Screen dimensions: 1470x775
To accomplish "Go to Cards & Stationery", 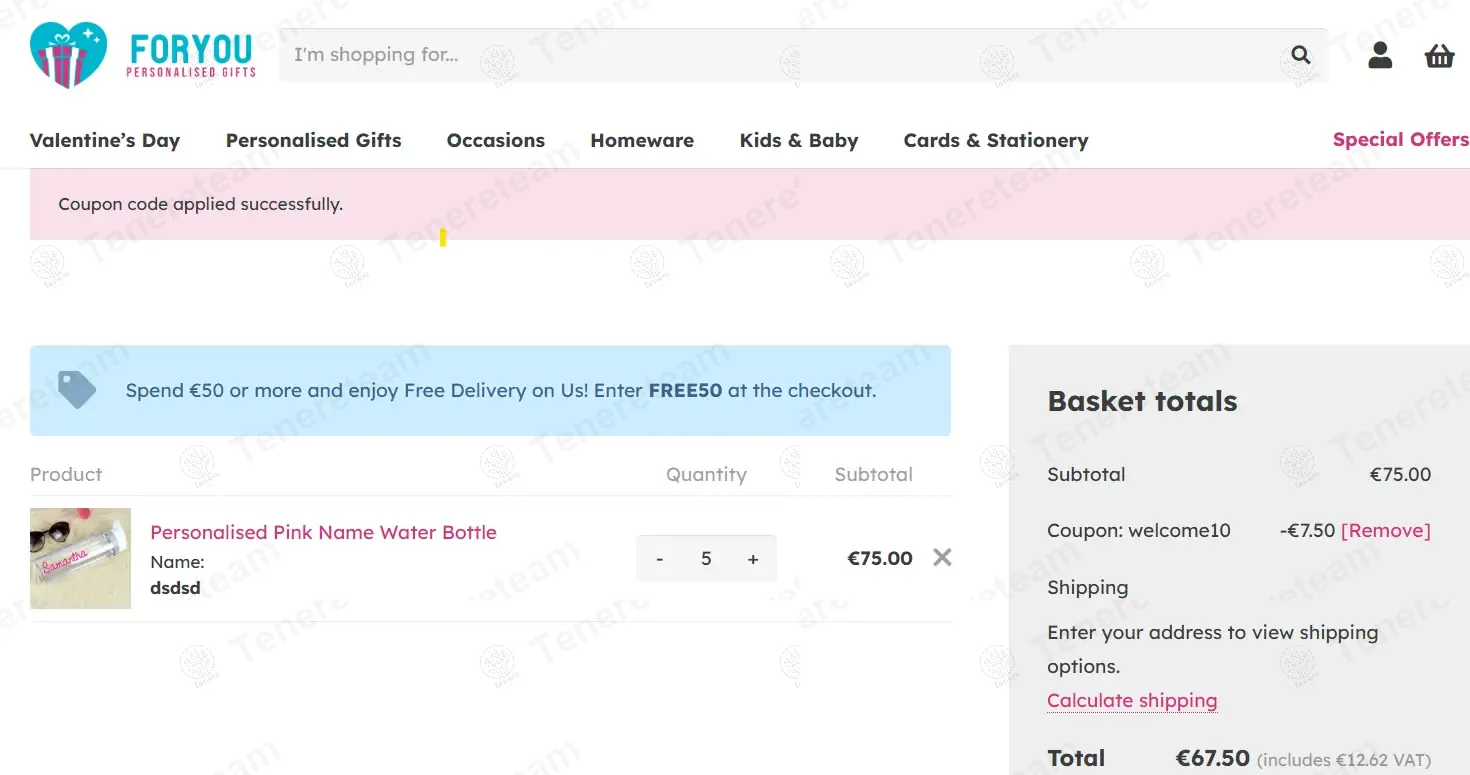I will point(996,141).
